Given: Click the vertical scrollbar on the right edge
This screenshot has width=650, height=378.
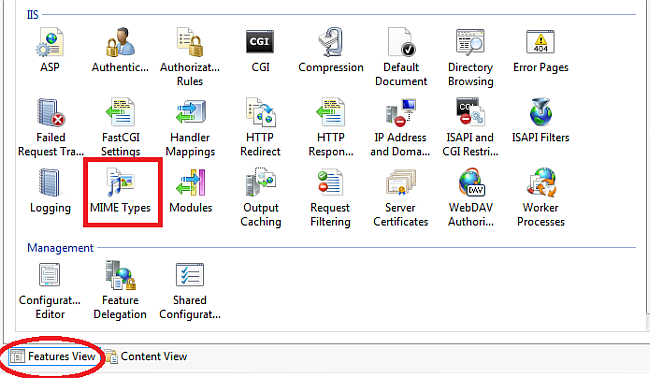Looking at the screenshot, I should (648, 158).
